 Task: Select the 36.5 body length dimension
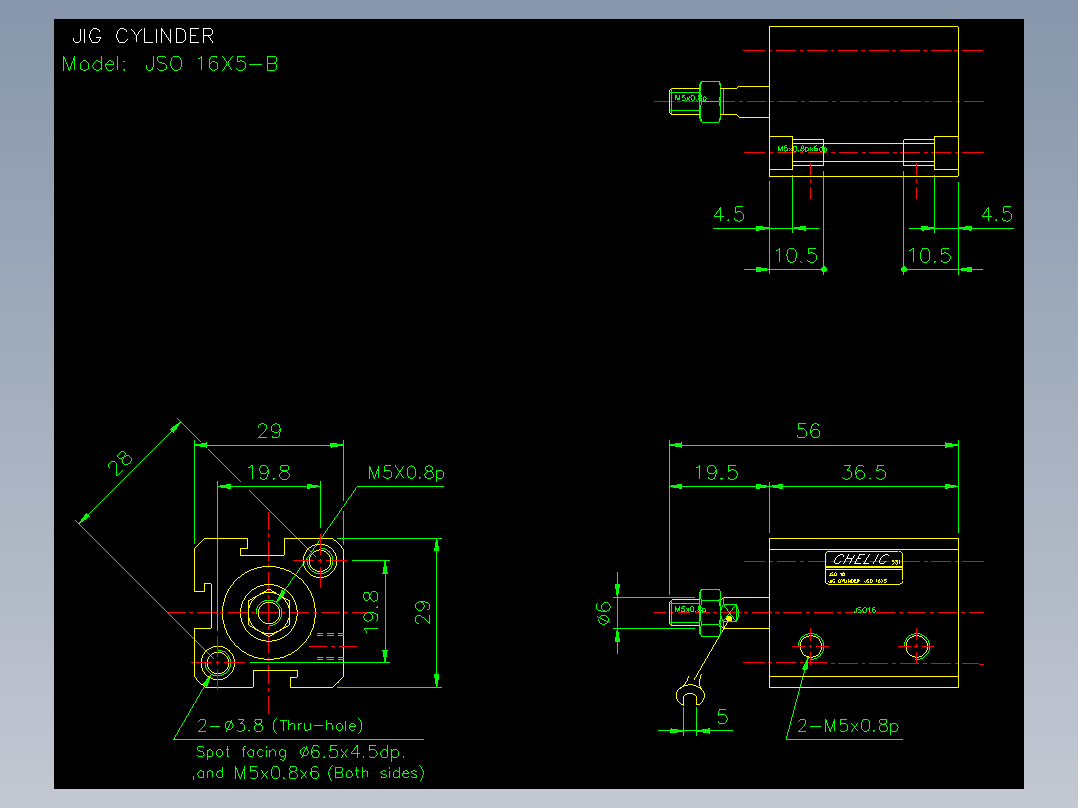[864, 472]
